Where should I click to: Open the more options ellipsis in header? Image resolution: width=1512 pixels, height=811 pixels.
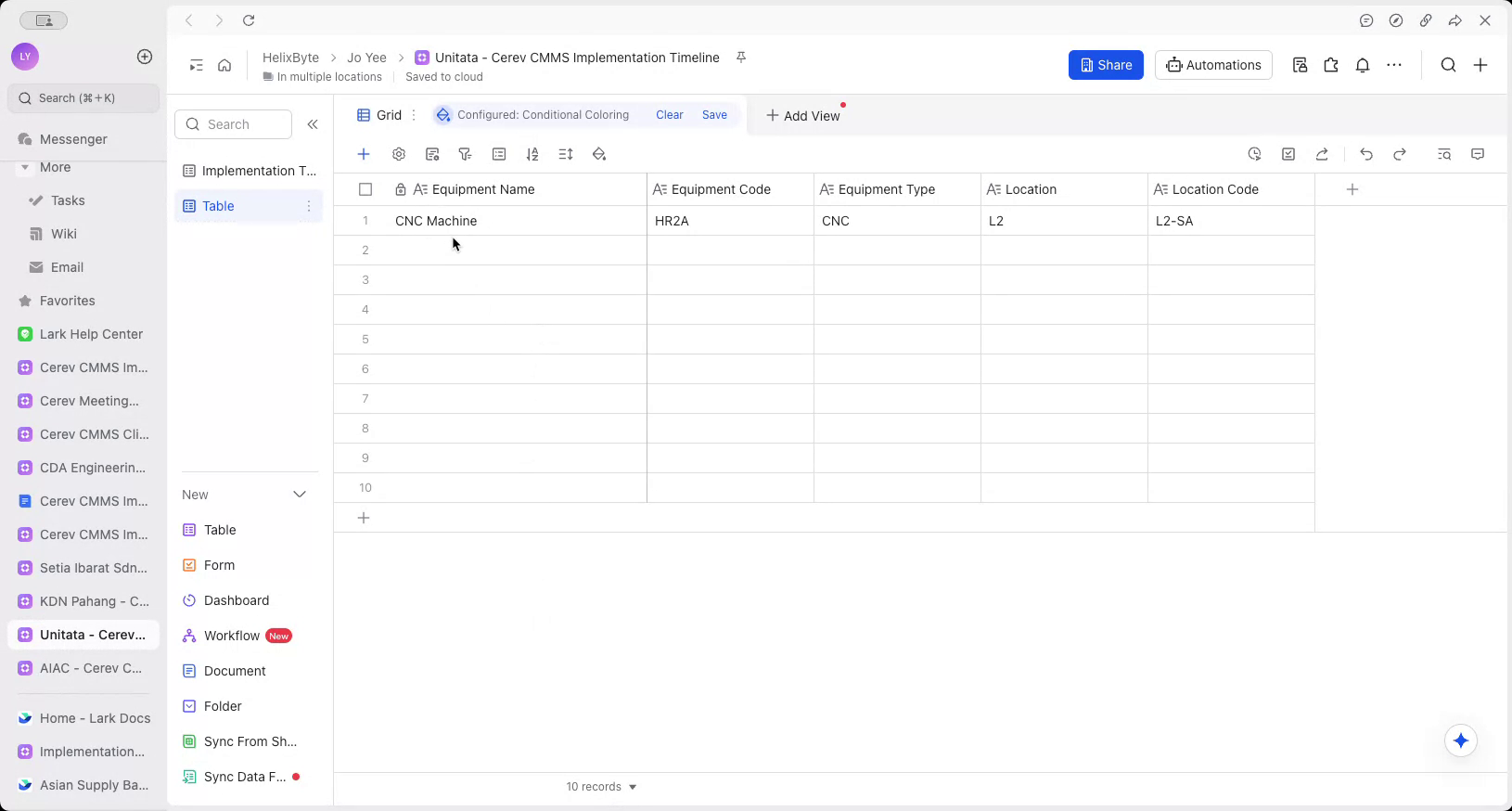tap(1394, 65)
